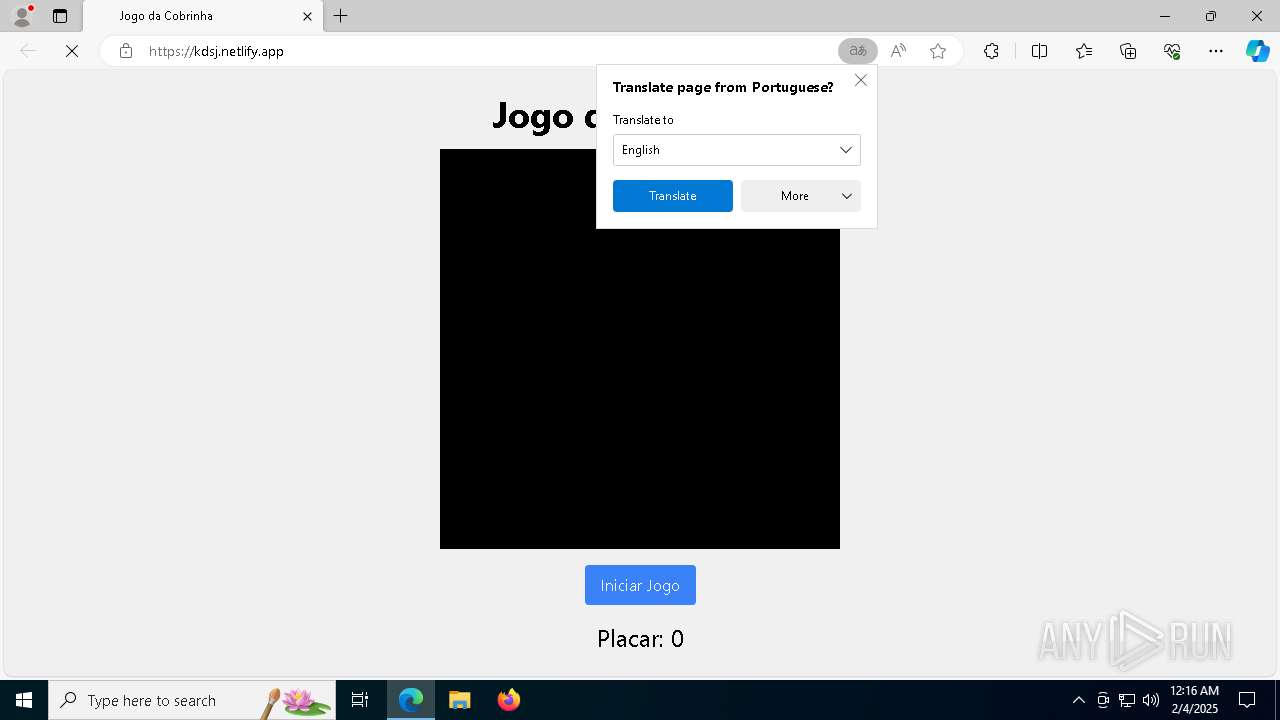Screen dimensions: 1280x720
Task: Open Browser essentials heart icon
Action: coord(1172,51)
